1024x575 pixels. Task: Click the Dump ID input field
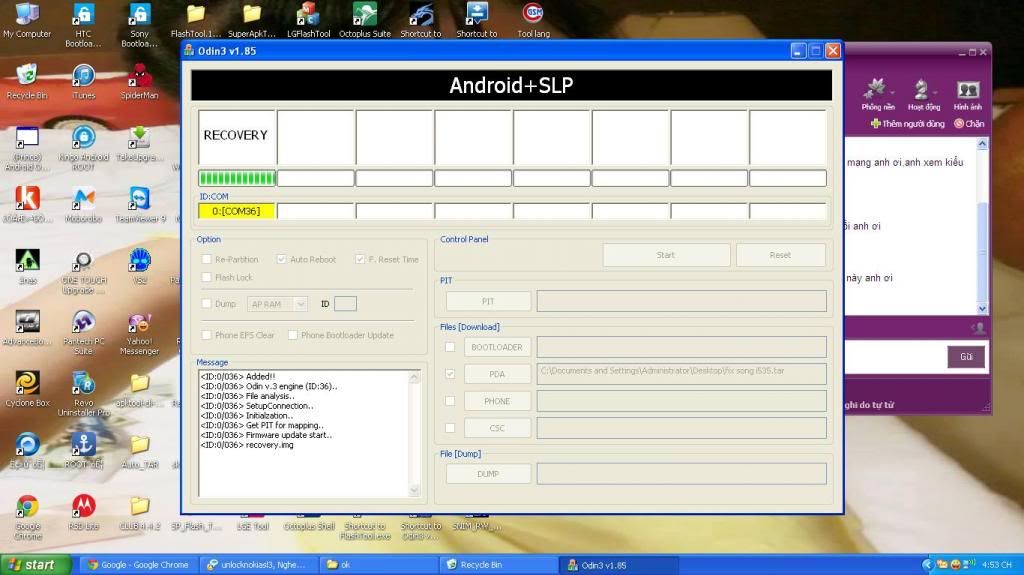point(345,304)
